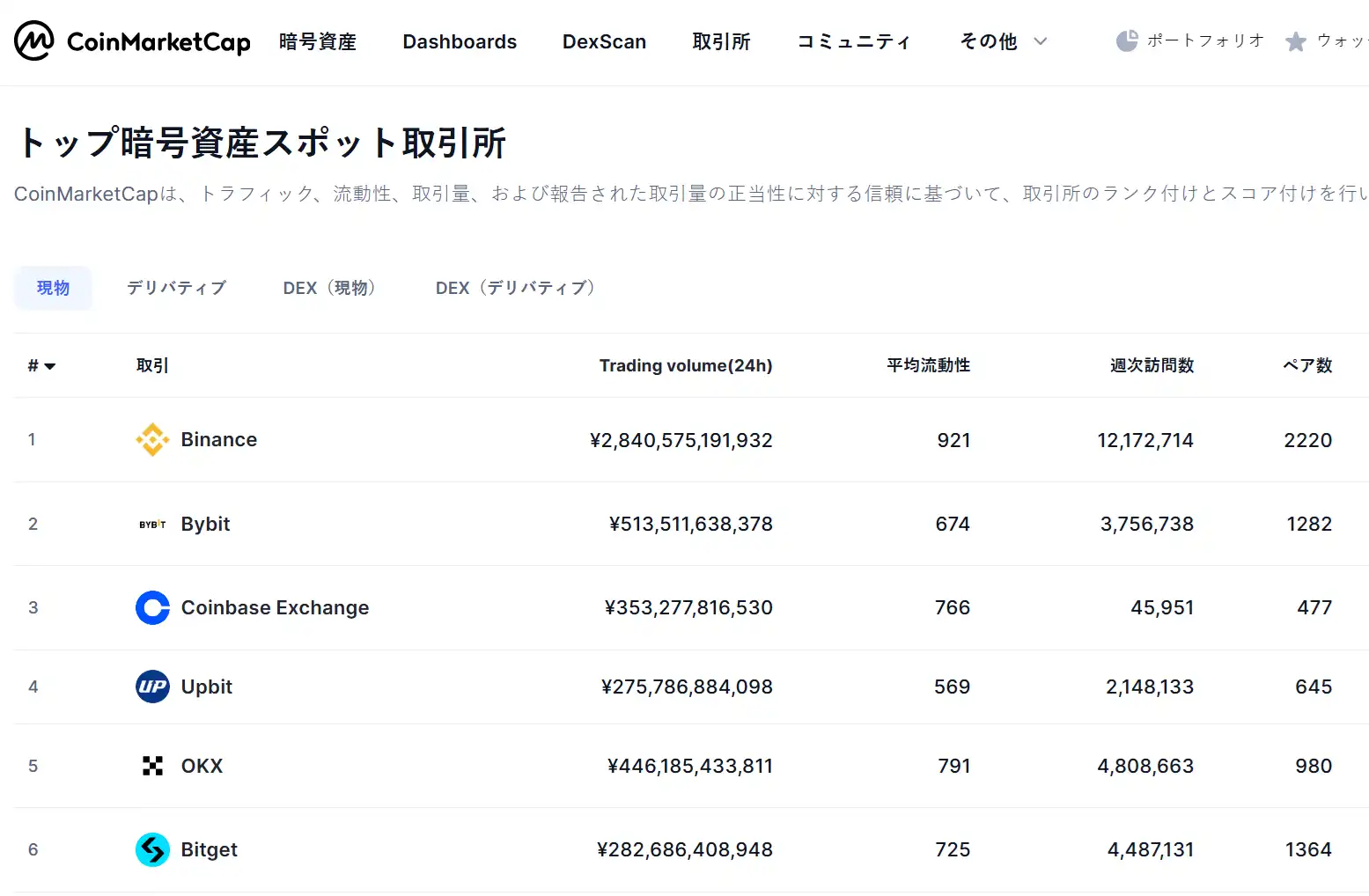
Task: Open the 取引所 menu
Action: [x=721, y=41]
